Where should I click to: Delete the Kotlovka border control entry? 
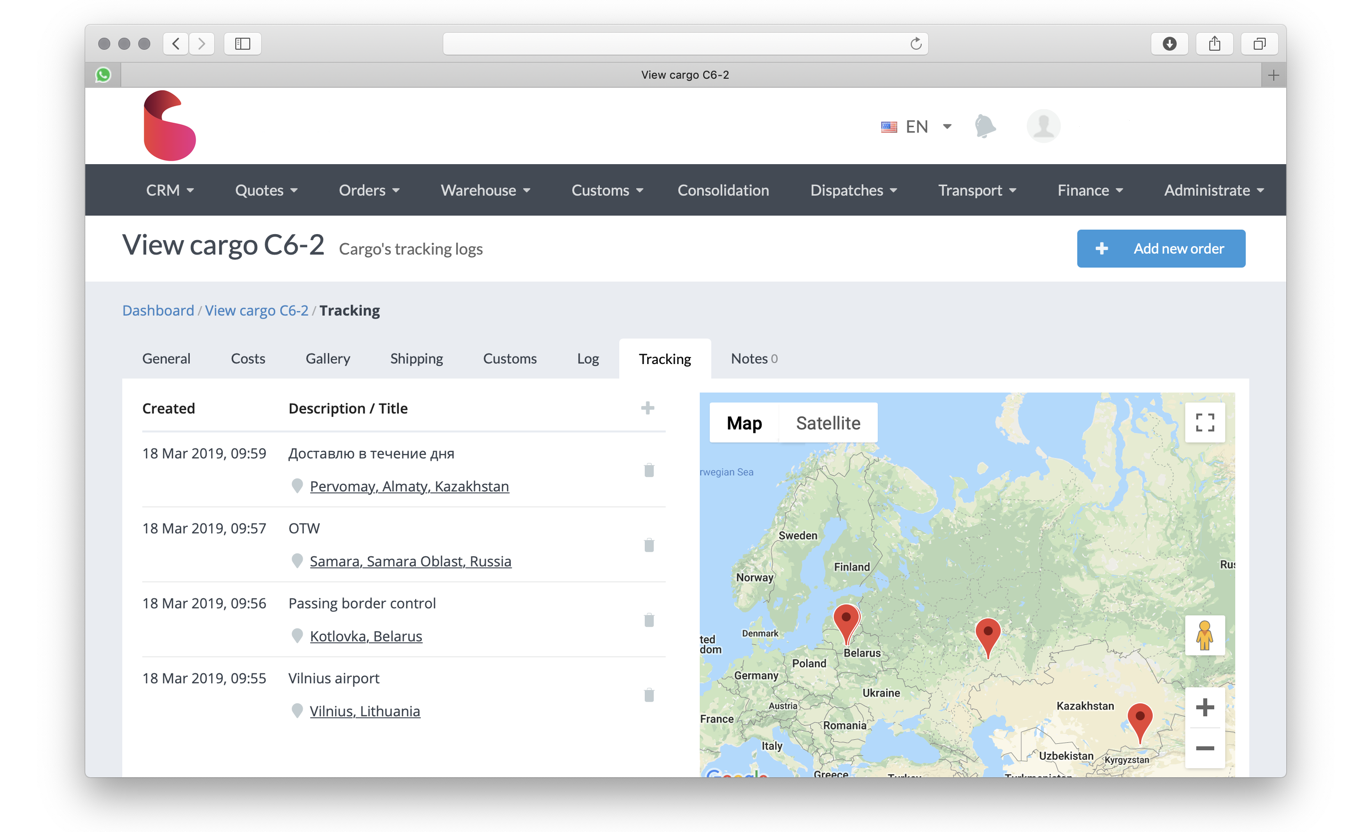pyautogui.click(x=649, y=620)
